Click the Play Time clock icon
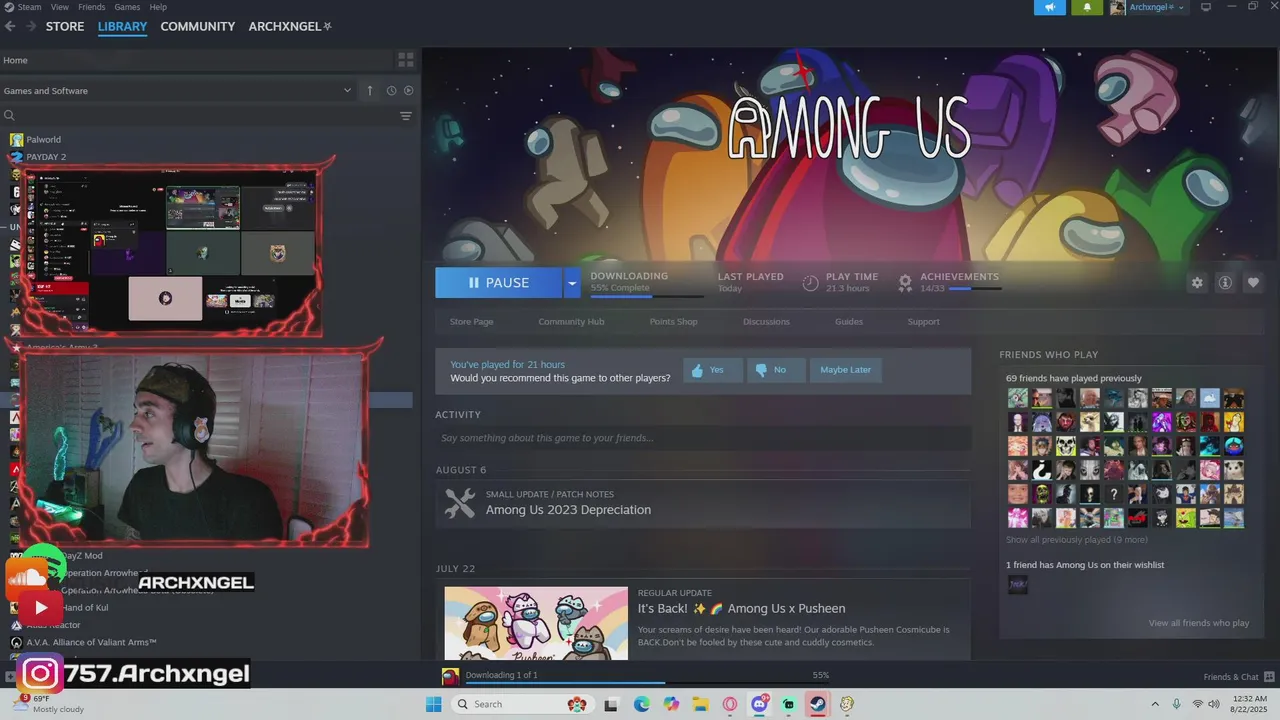The image size is (1280, 720). (811, 283)
